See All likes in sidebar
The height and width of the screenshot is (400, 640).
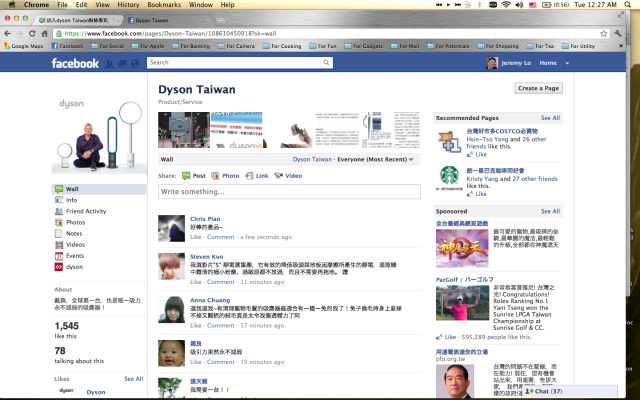point(133,379)
